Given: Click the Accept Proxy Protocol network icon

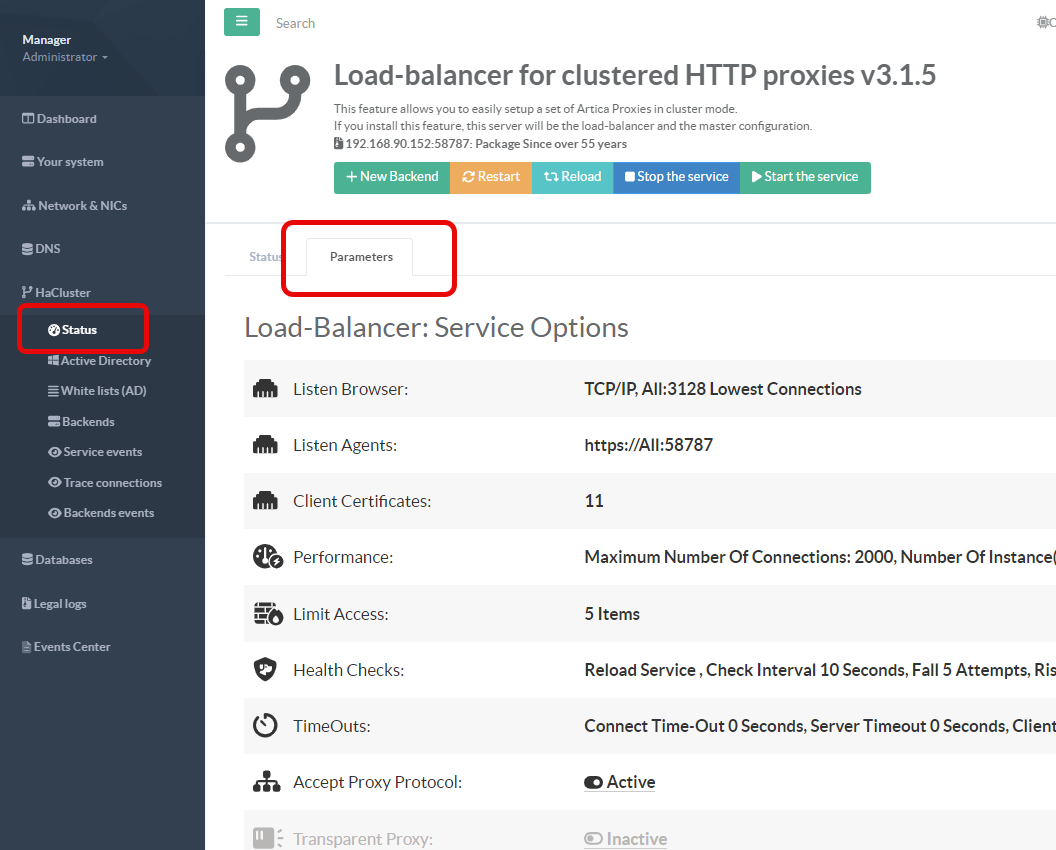Looking at the screenshot, I should [x=265, y=782].
